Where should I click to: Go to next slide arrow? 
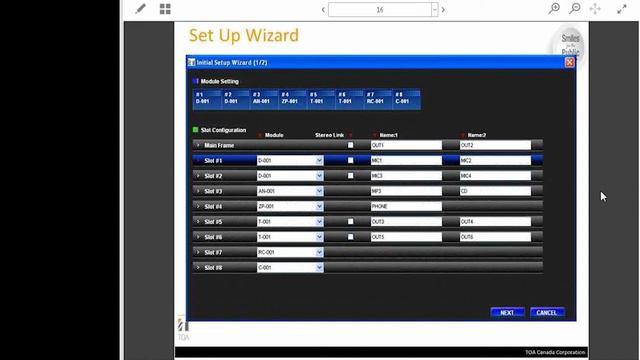point(443,9)
